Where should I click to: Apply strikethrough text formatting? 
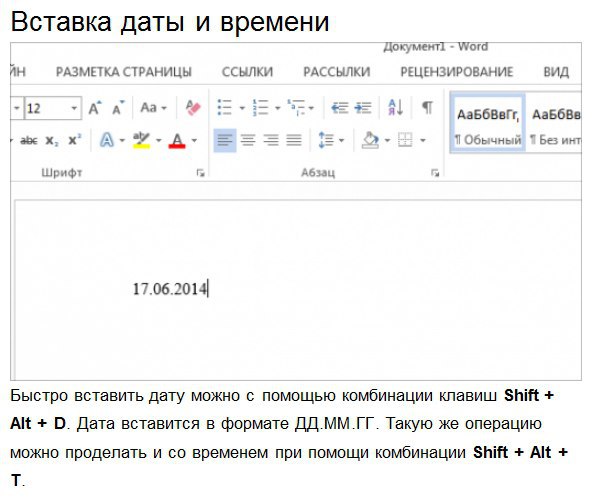coord(28,141)
